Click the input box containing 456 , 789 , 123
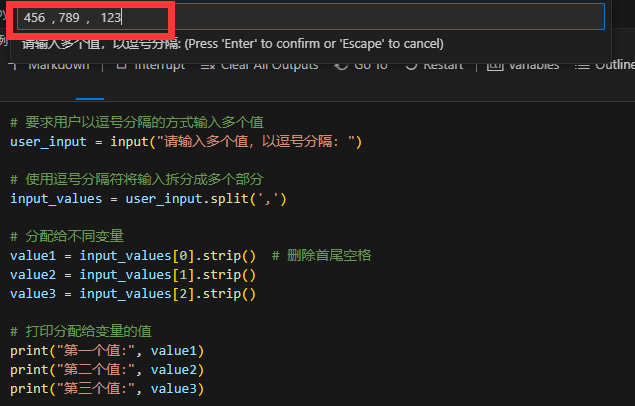Viewport: 635px width, 406px height. point(311,17)
